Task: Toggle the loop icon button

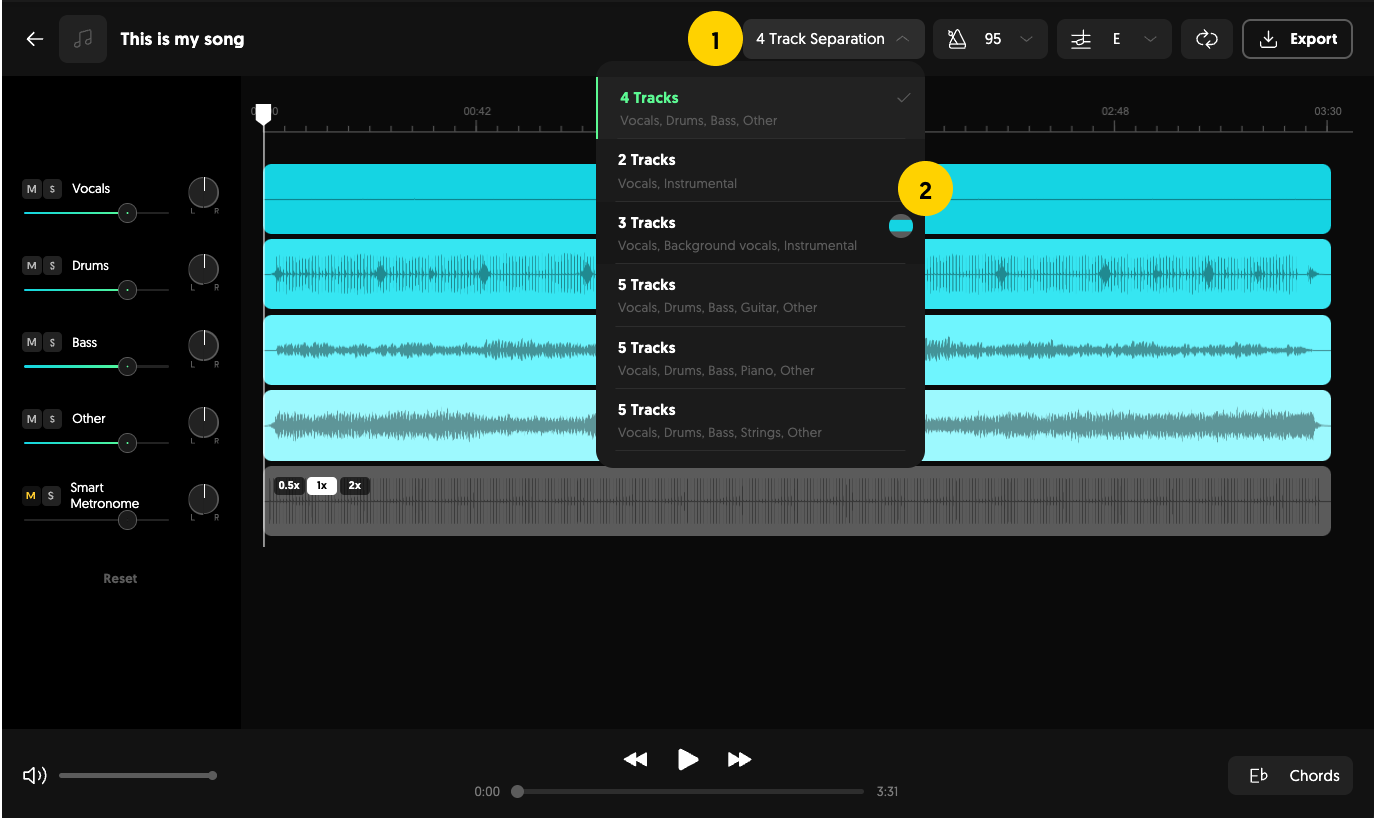Action: coord(1207,39)
